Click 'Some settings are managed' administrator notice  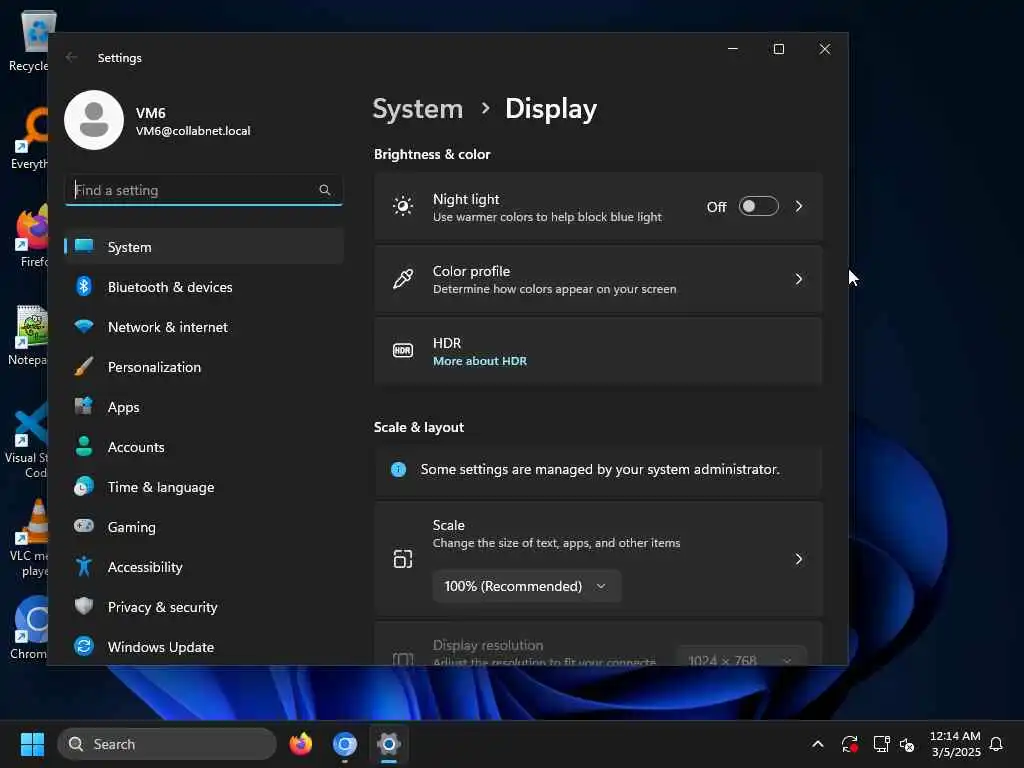[x=600, y=470]
